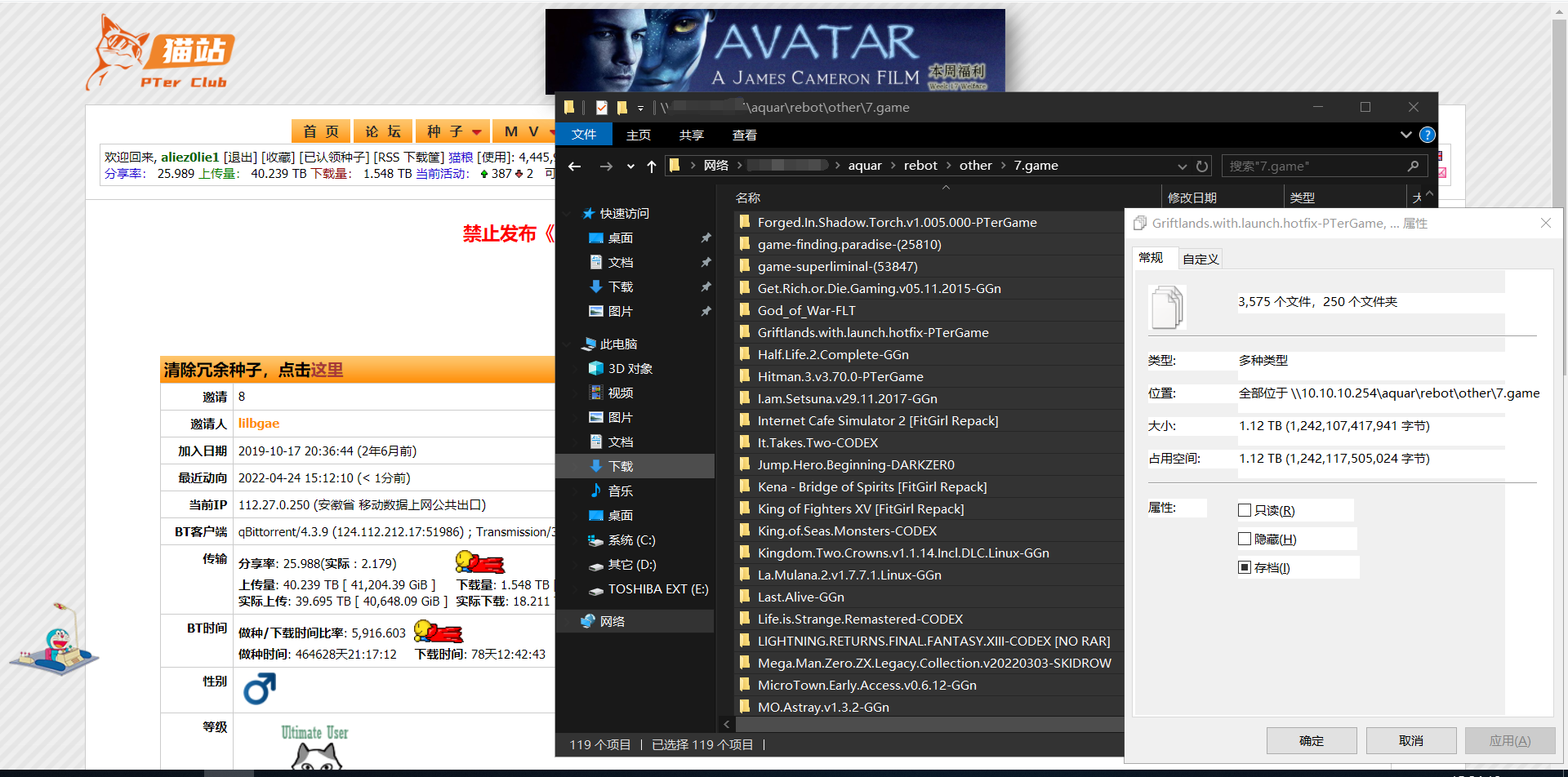The height and width of the screenshot is (777, 1568).
Task: Open the 主页 Home ribbon tab
Action: (x=639, y=135)
